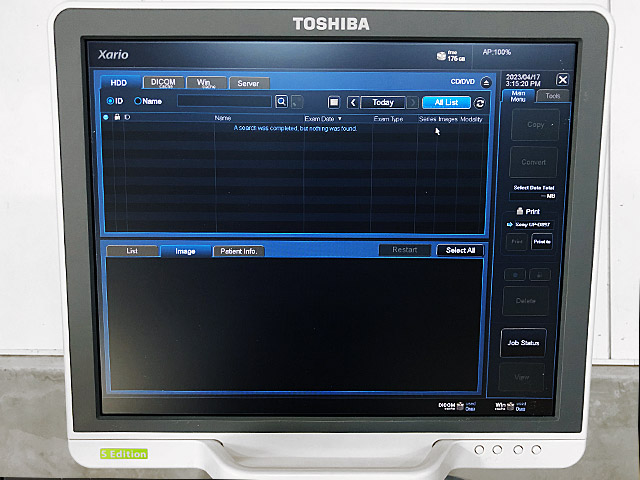Click the Copy button
640x480 pixels.
536,125
